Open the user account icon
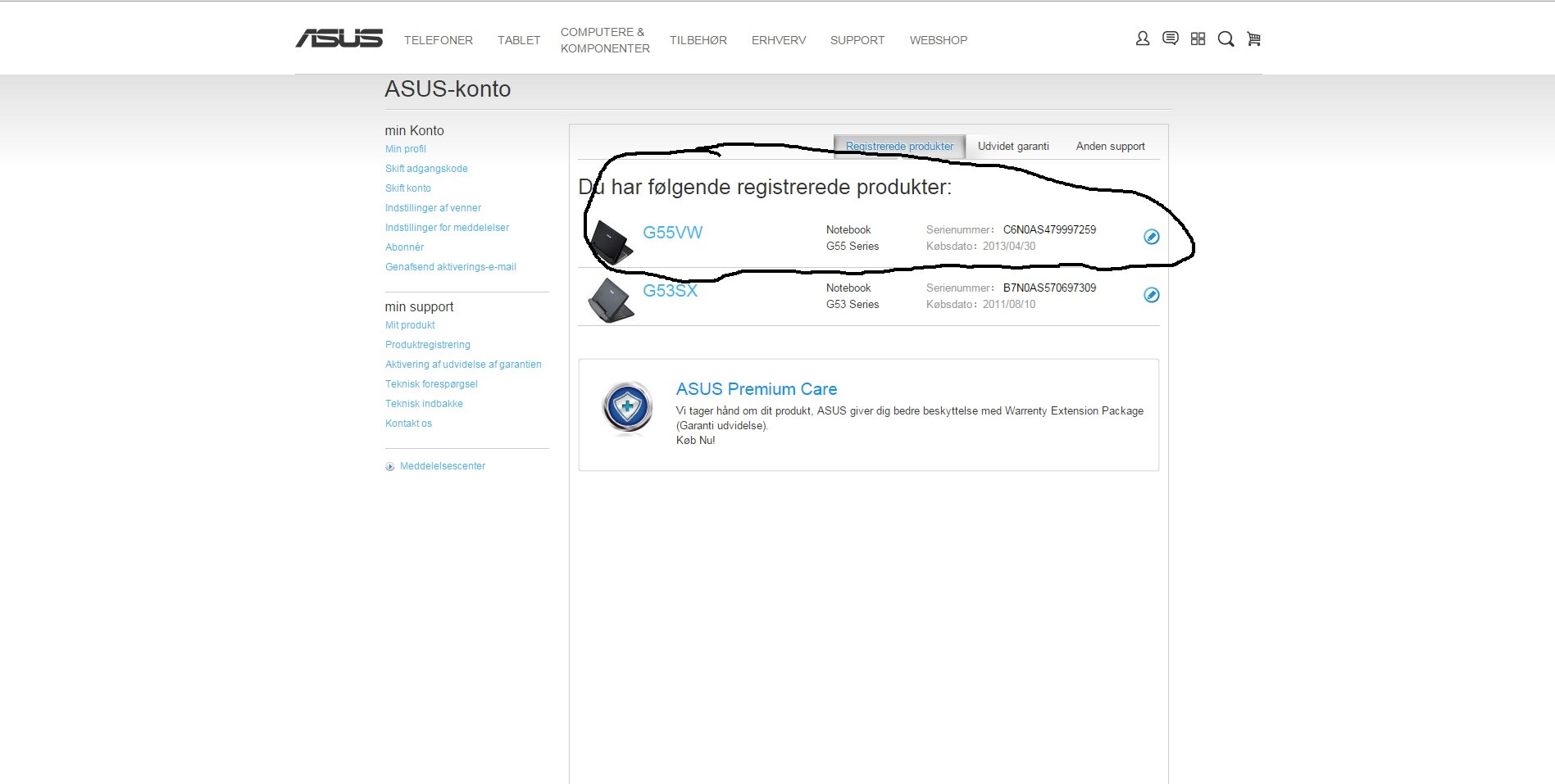Viewport: 1555px width, 784px height. pos(1142,39)
